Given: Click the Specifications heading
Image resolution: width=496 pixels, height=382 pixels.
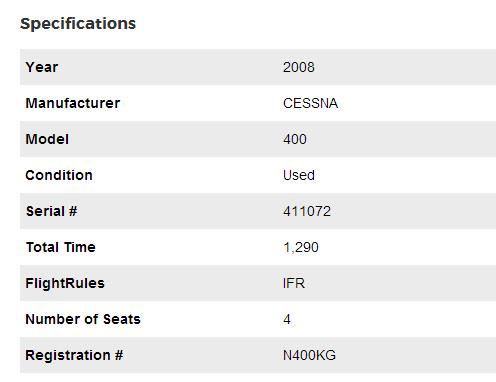Looking at the screenshot, I should (x=78, y=24).
